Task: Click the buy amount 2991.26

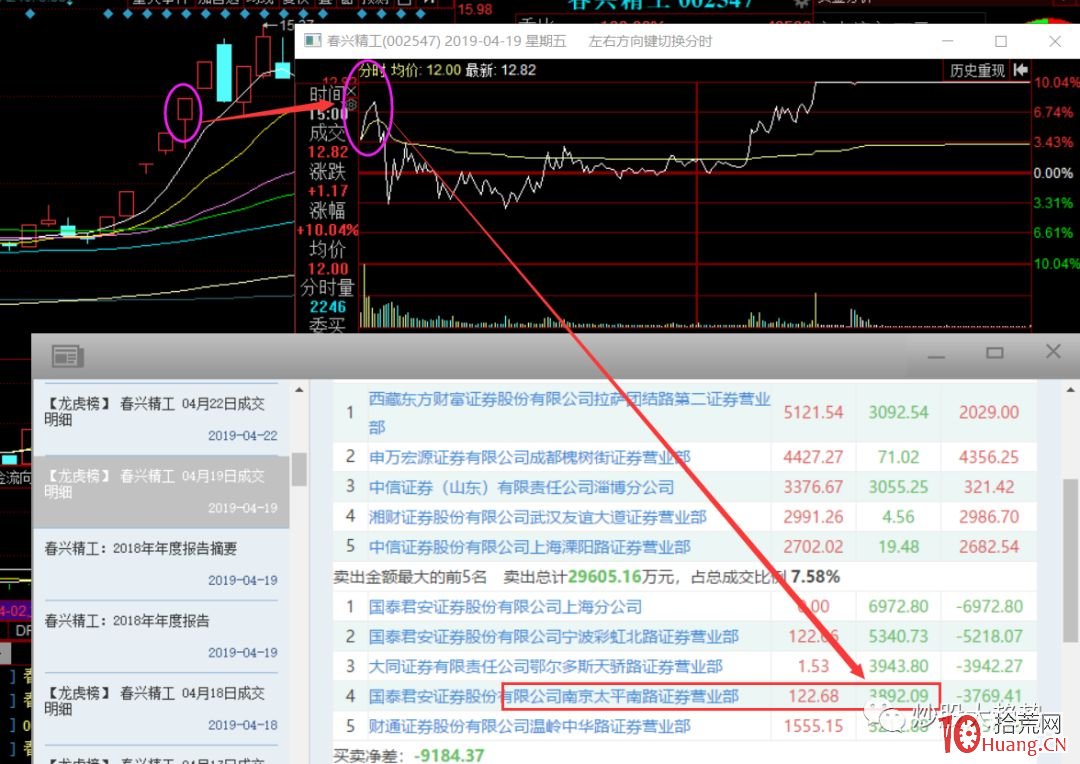Action: tap(813, 517)
